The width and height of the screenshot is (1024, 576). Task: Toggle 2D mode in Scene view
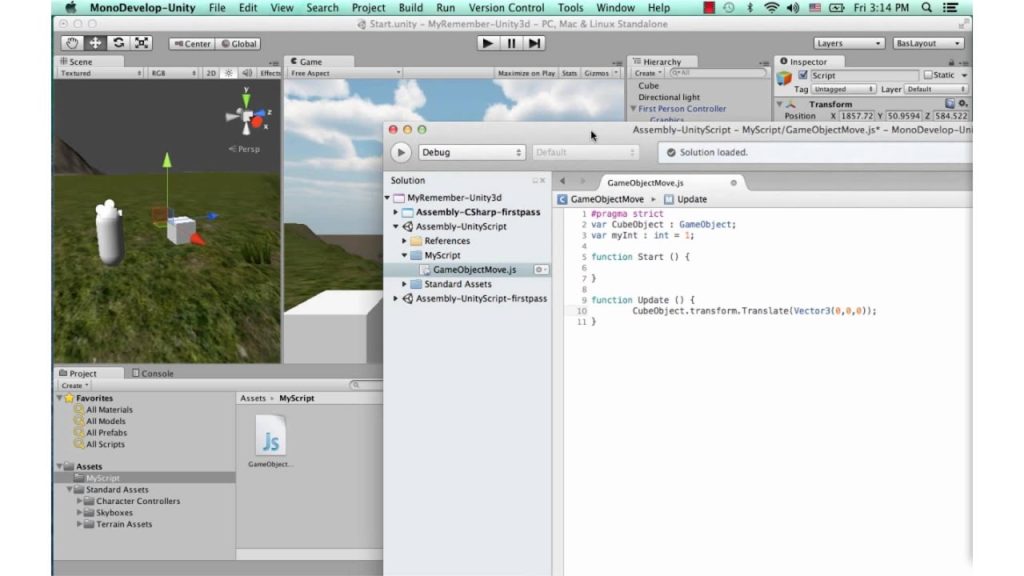point(211,73)
